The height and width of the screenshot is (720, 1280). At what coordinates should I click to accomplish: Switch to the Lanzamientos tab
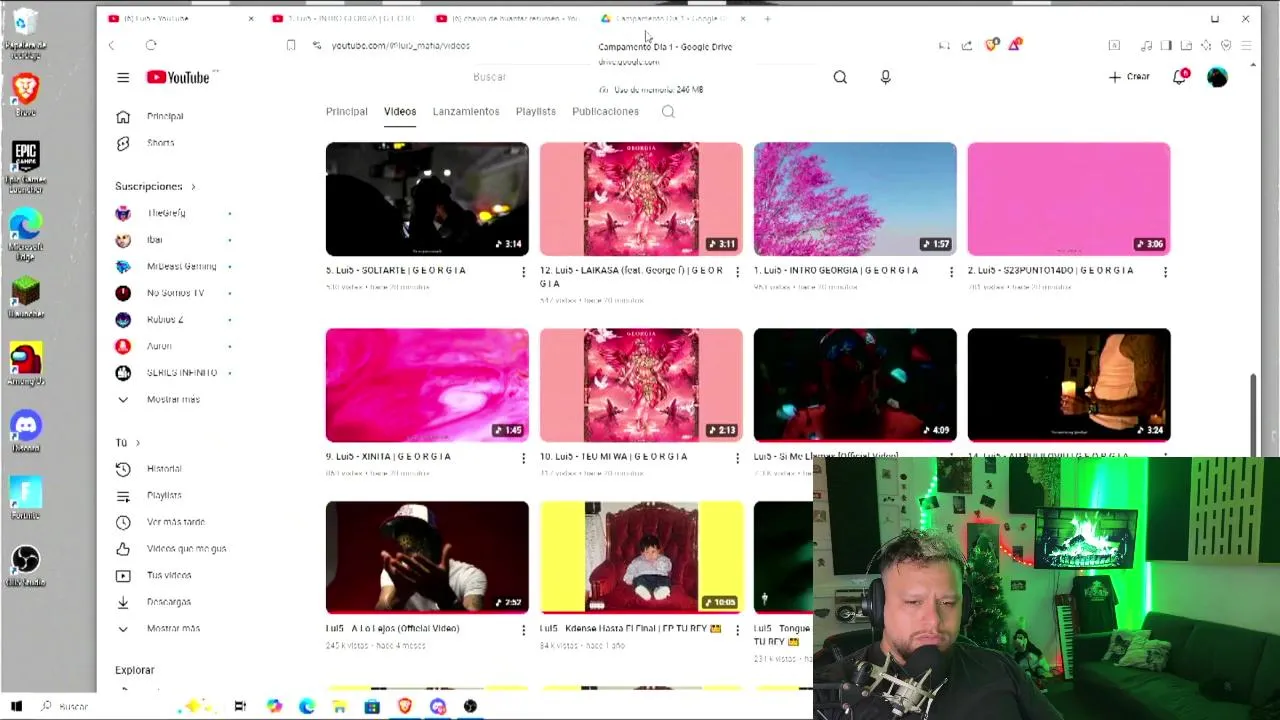pyautogui.click(x=466, y=112)
